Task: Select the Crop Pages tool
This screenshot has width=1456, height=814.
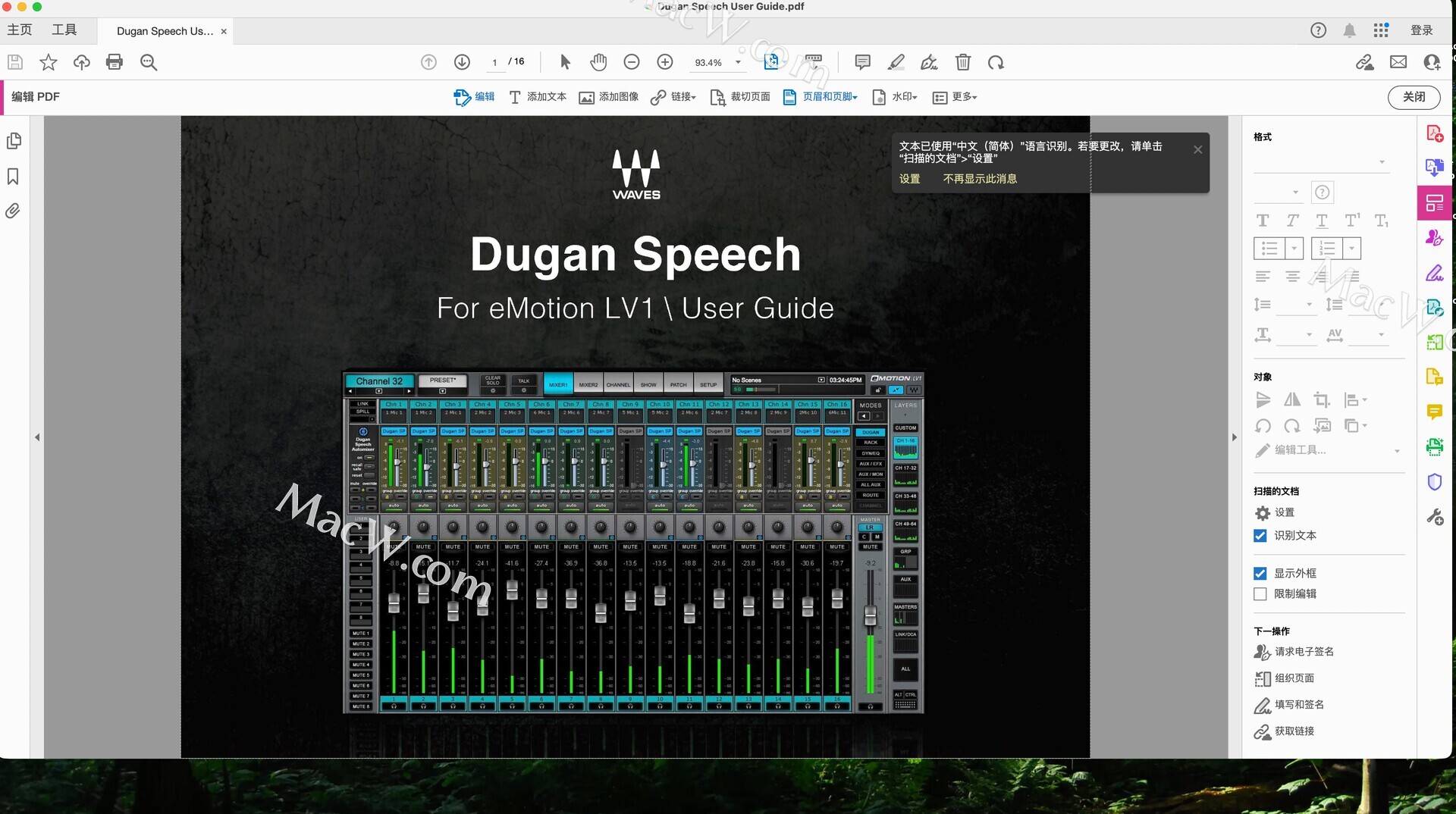Action: pyautogui.click(x=740, y=97)
